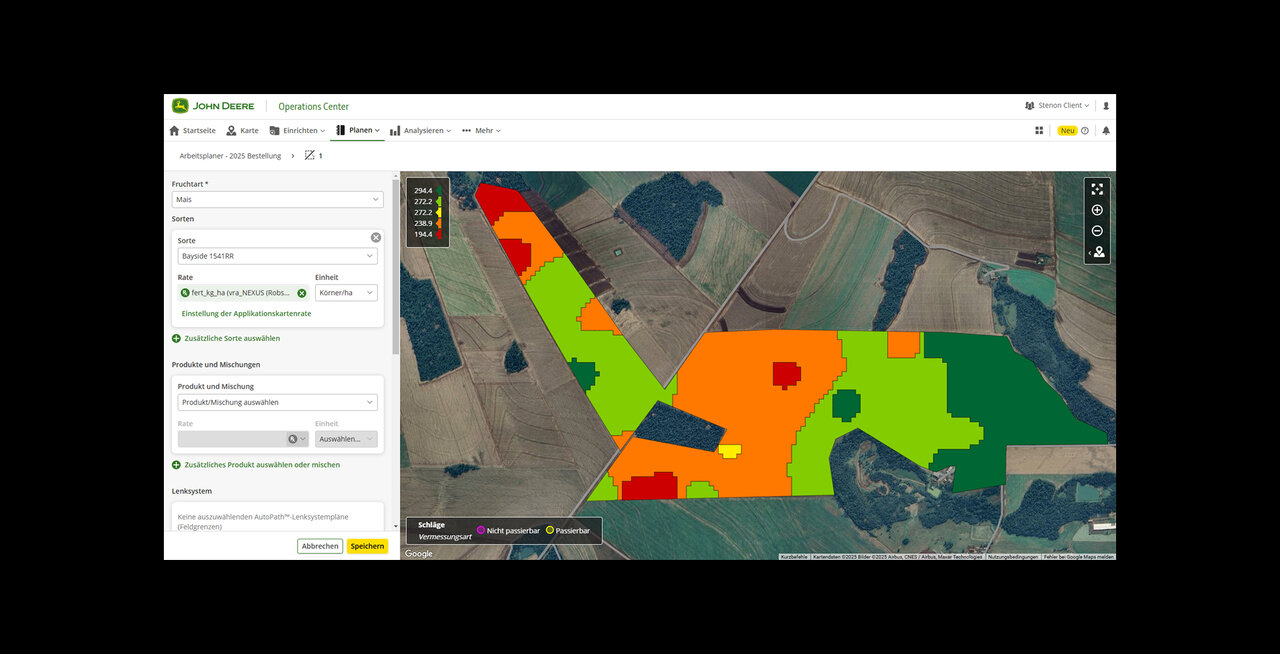This screenshot has height=654, width=1280.
Task: Zoom out on the map
Action: pyautogui.click(x=1097, y=231)
